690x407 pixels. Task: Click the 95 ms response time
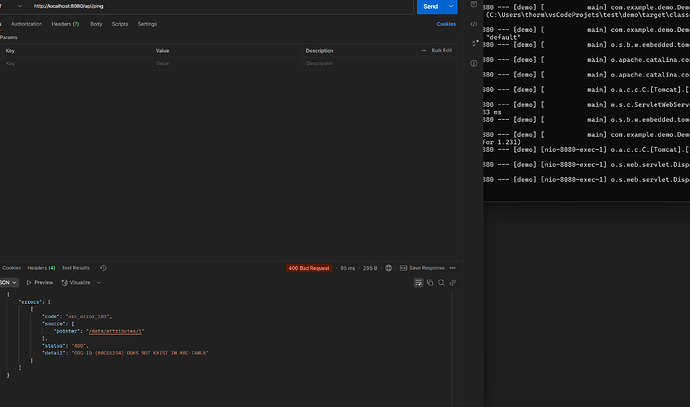coord(348,268)
